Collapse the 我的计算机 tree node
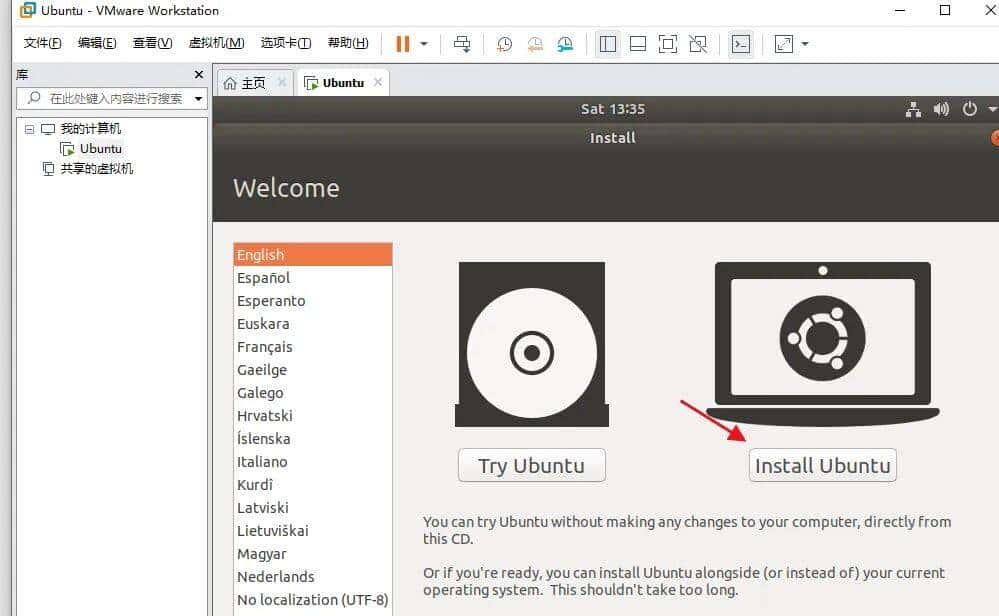999x616 pixels. click(x=28, y=128)
